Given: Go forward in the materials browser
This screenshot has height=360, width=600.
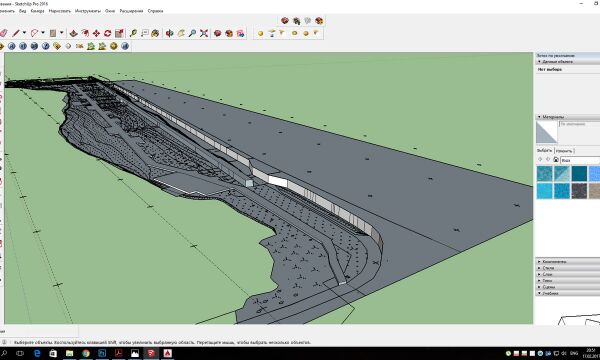Looking at the screenshot, I should 548,160.
